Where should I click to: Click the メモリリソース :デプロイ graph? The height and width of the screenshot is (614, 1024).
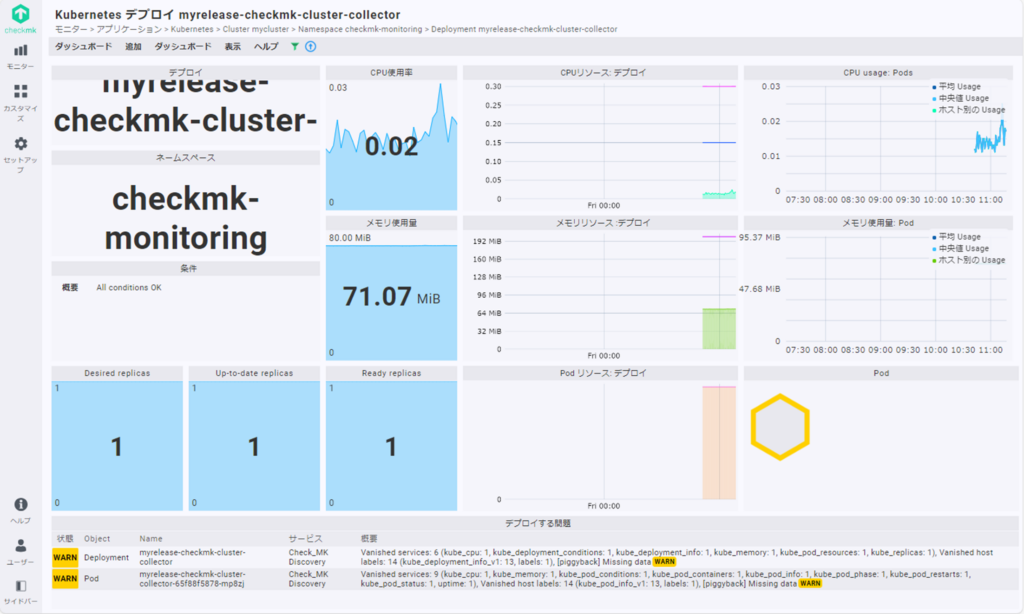[600, 295]
